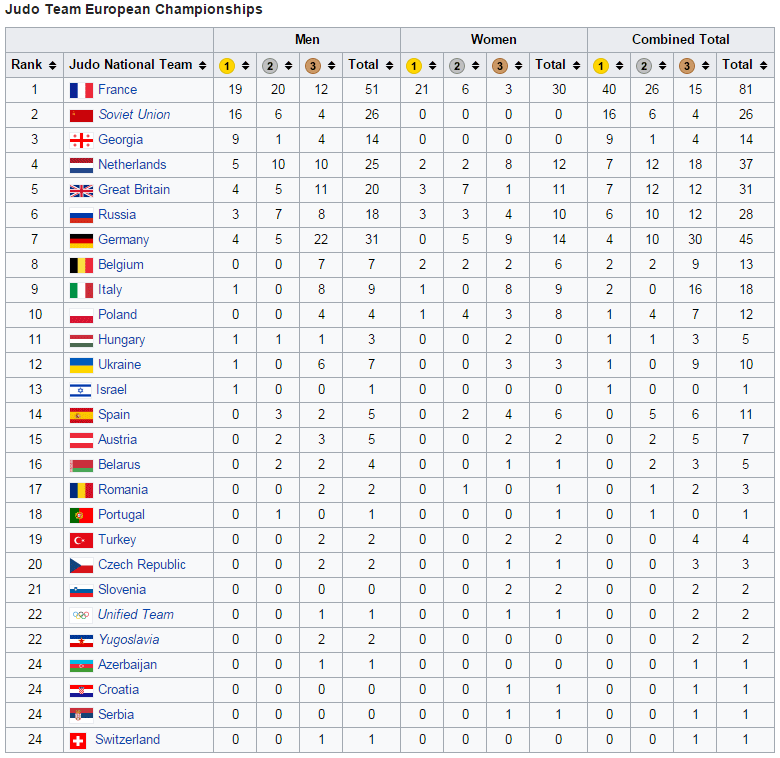Click the Belgium flag icon
This screenshot has height=758, width=780.
(x=81, y=265)
